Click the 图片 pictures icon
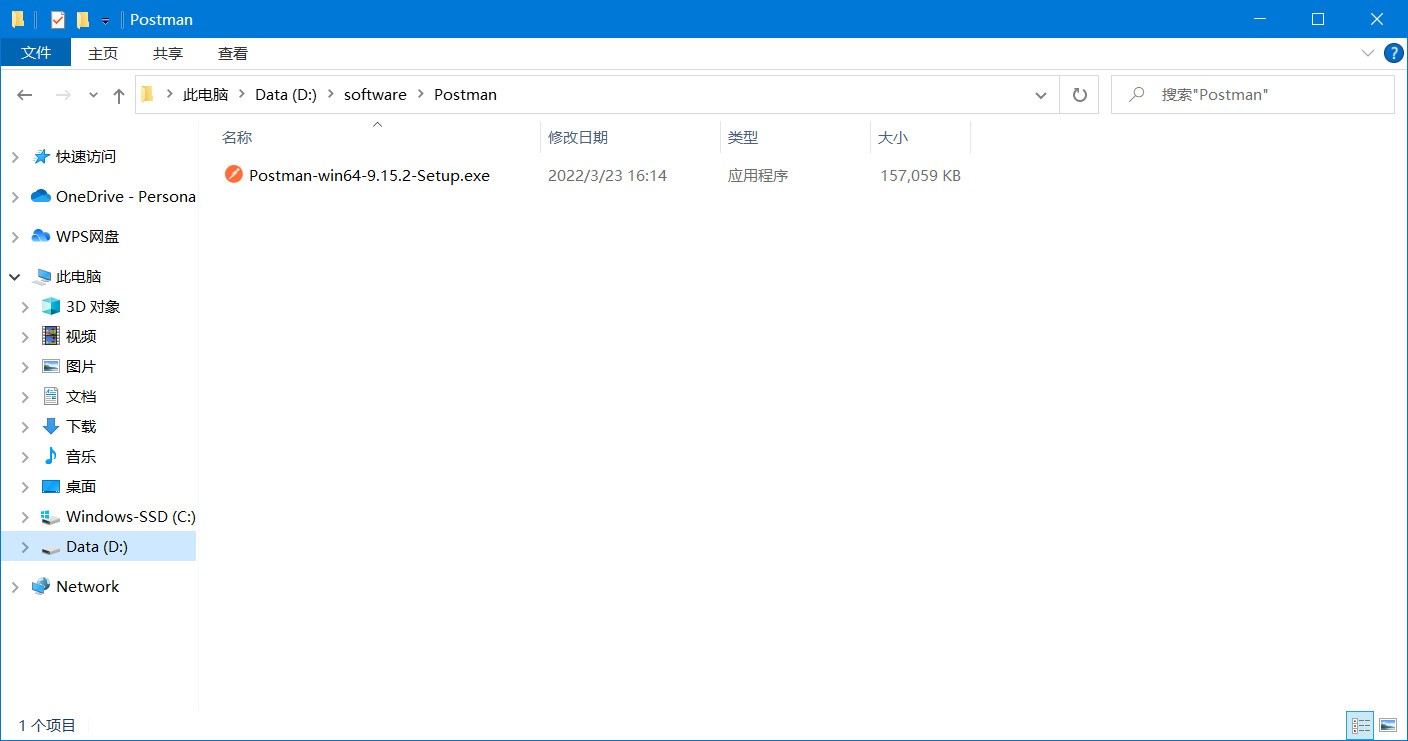Image resolution: width=1408 pixels, height=741 pixels. pos(51,367)
